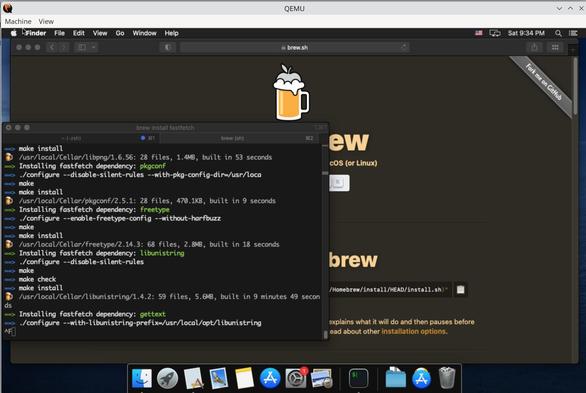
Task: Open the Trash in the Dock
Action: click(x=447, y=378)
